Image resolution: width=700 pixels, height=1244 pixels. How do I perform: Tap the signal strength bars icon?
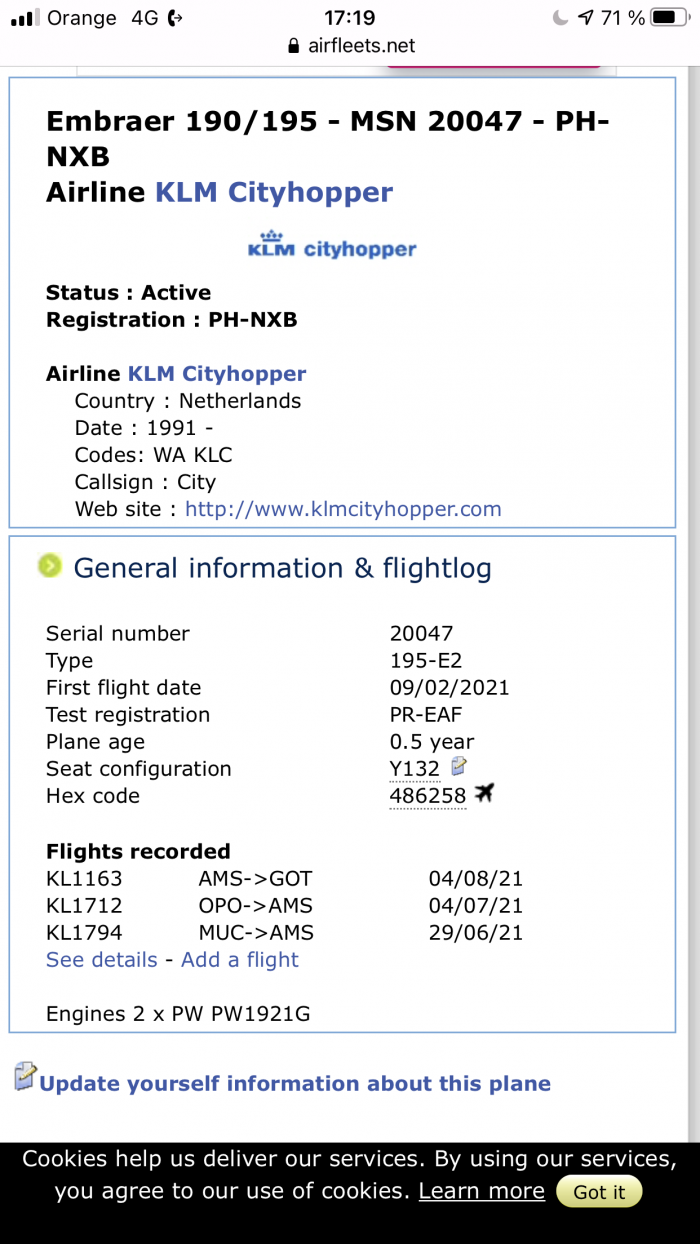[x=24, y=18]
